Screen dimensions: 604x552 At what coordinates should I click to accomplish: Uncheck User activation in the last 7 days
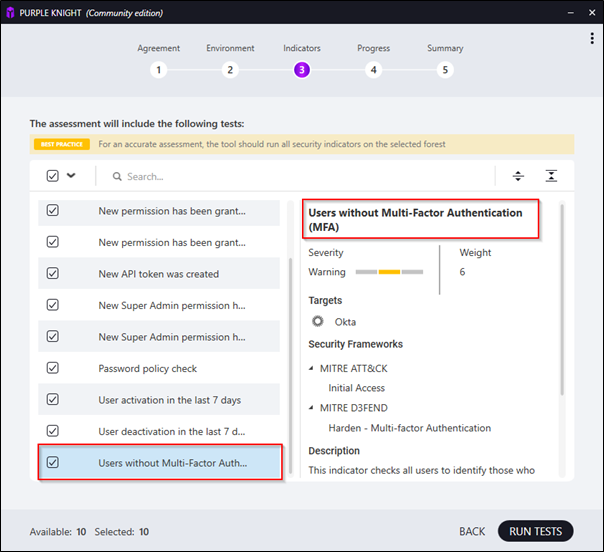(x=52, y=399)
